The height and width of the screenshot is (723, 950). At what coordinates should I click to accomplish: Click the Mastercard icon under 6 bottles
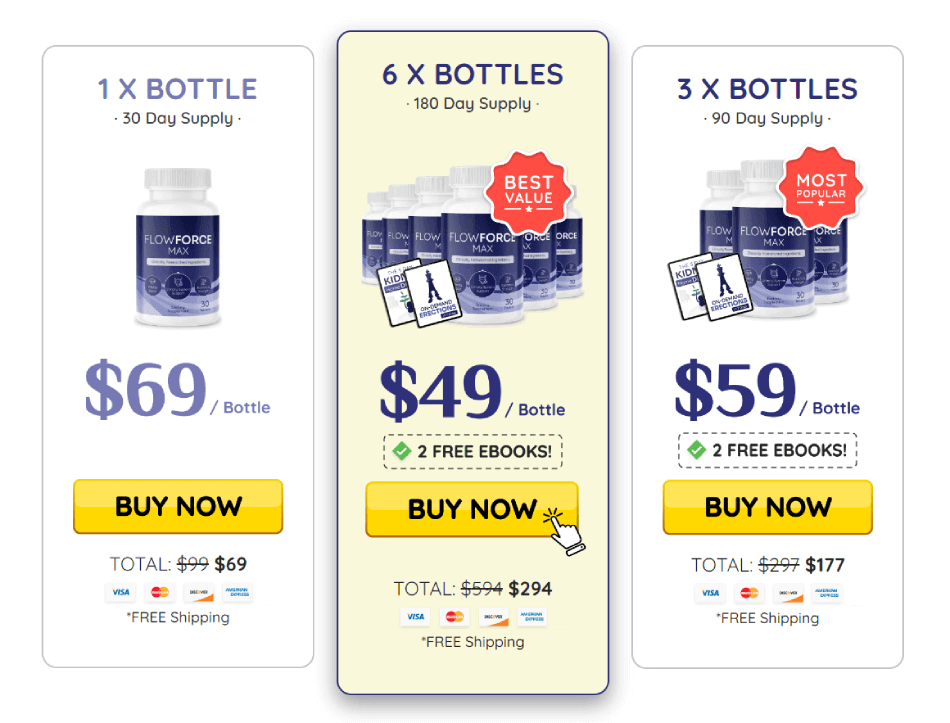click(x=454, y=616)
